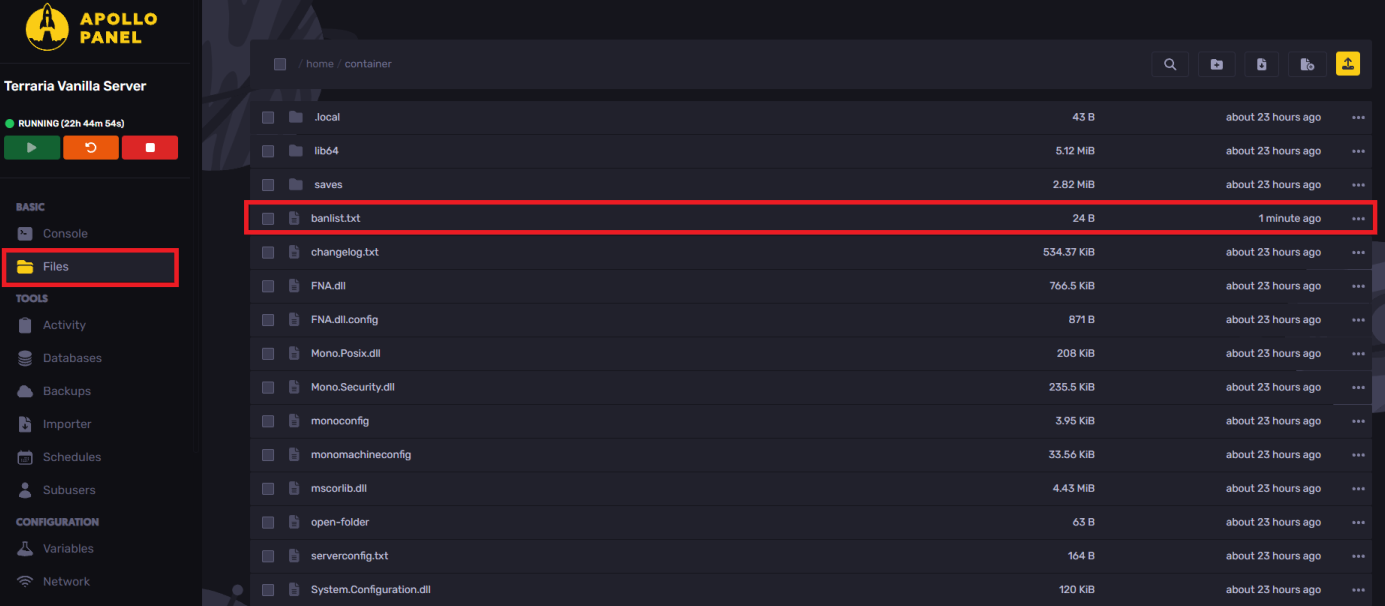Open the three-dot menu for banlist.txt
The width and height of the screenshot is (1385, 606).
click(x=1357, y=218)
